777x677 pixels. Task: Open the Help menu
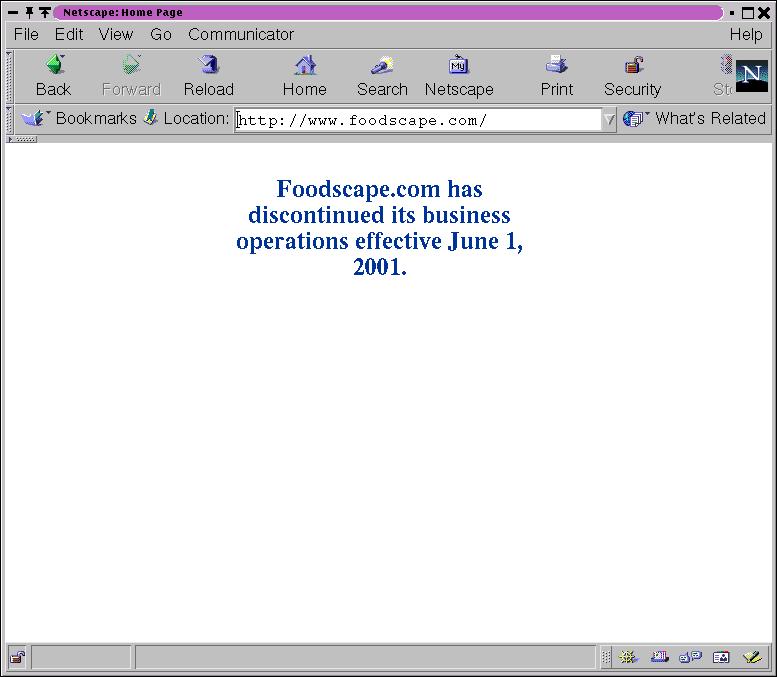click(x=746, y=34)
